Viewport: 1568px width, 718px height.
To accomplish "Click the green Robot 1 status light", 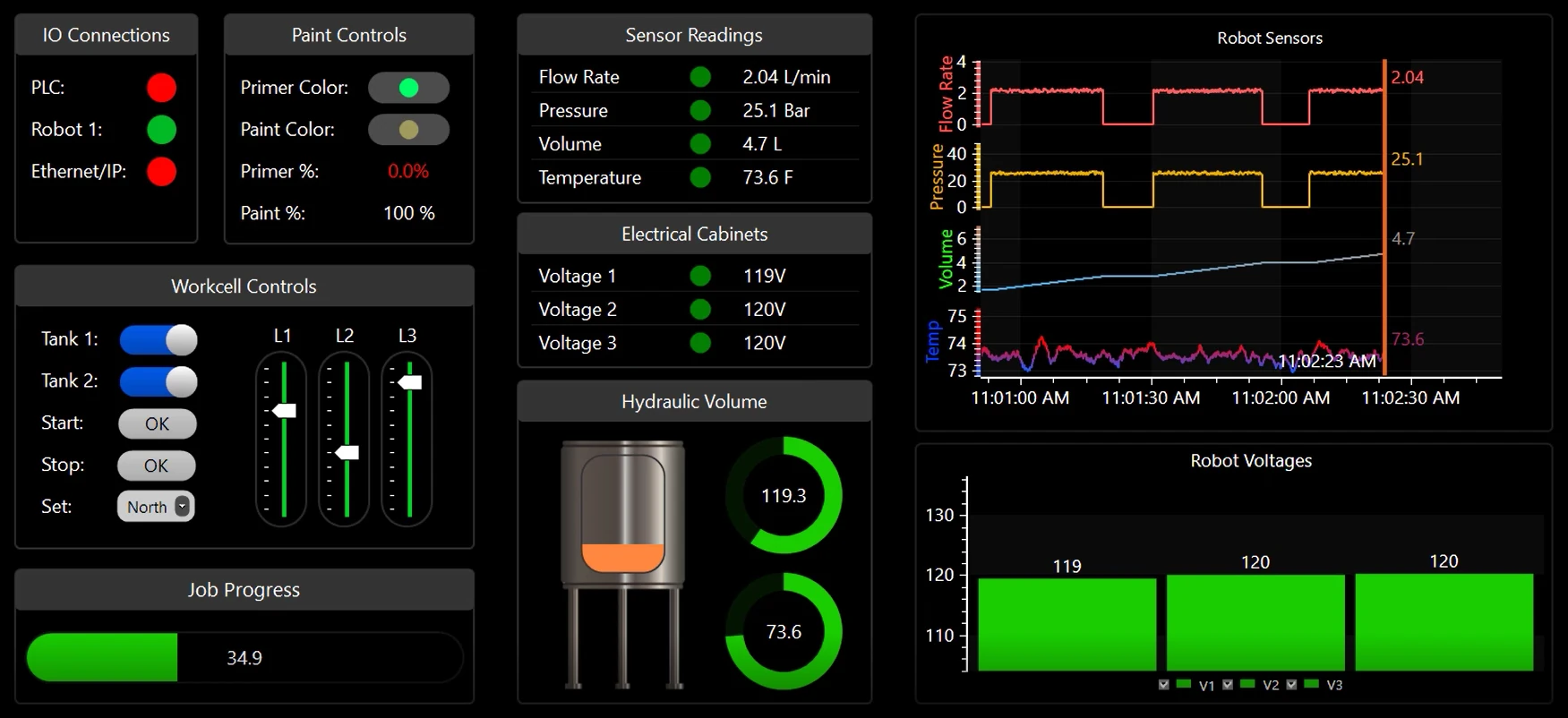I will coord(161,130).
